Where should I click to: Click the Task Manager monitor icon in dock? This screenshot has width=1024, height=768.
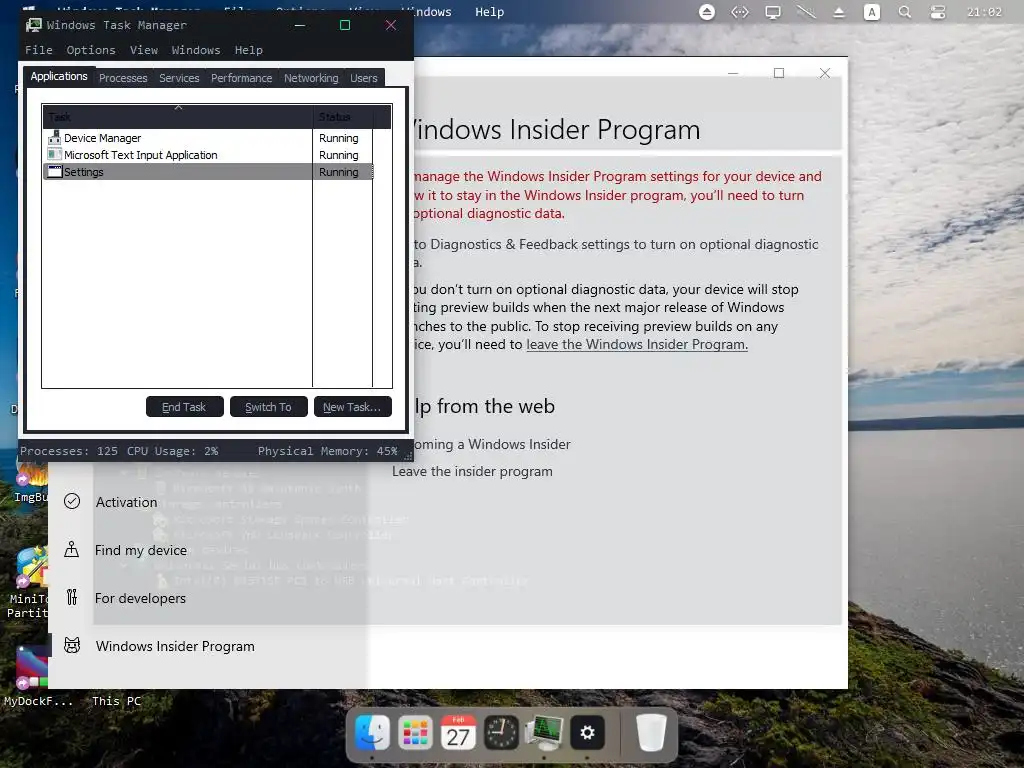pos(544,733)
